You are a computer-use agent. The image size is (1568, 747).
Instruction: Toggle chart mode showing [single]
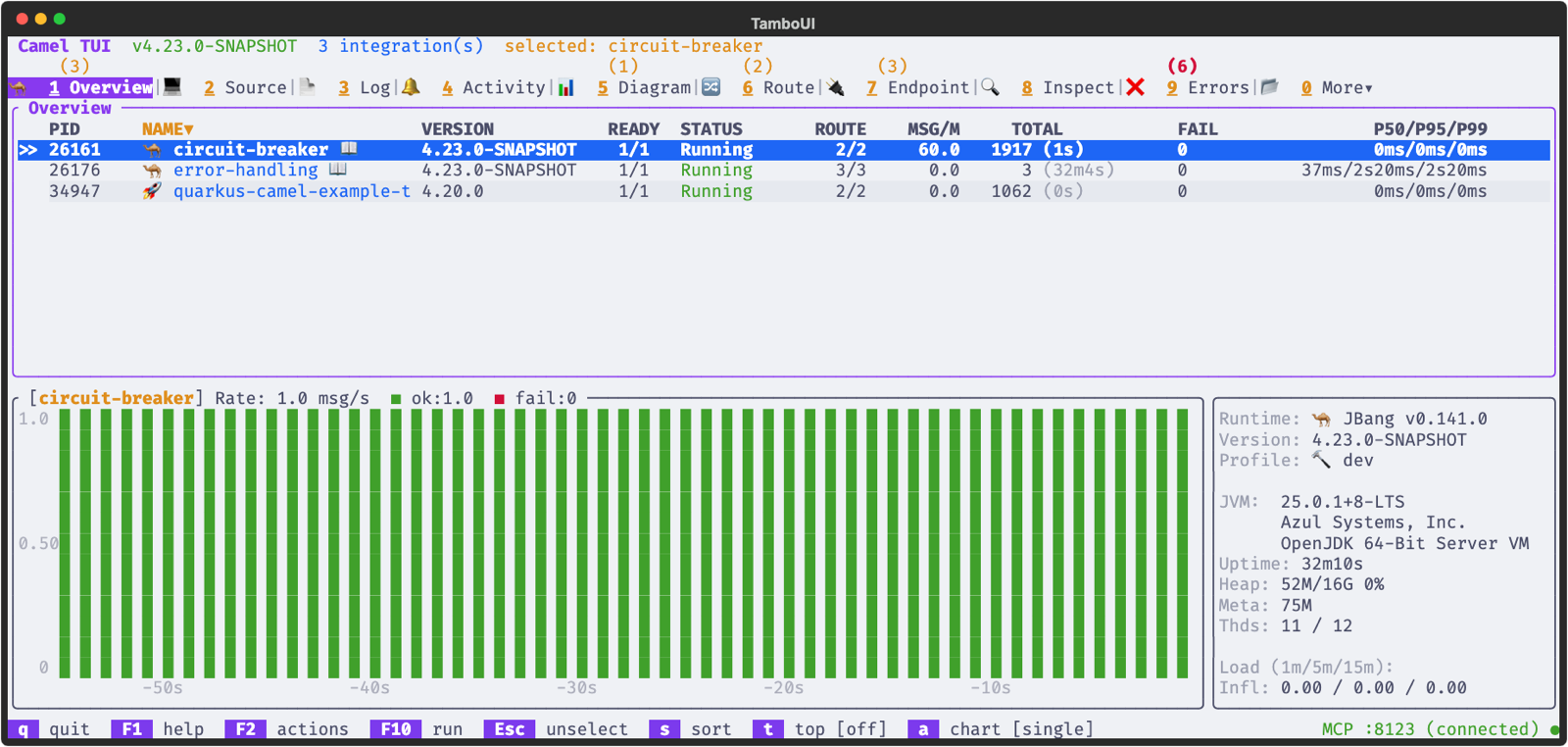click(1053, 729)
